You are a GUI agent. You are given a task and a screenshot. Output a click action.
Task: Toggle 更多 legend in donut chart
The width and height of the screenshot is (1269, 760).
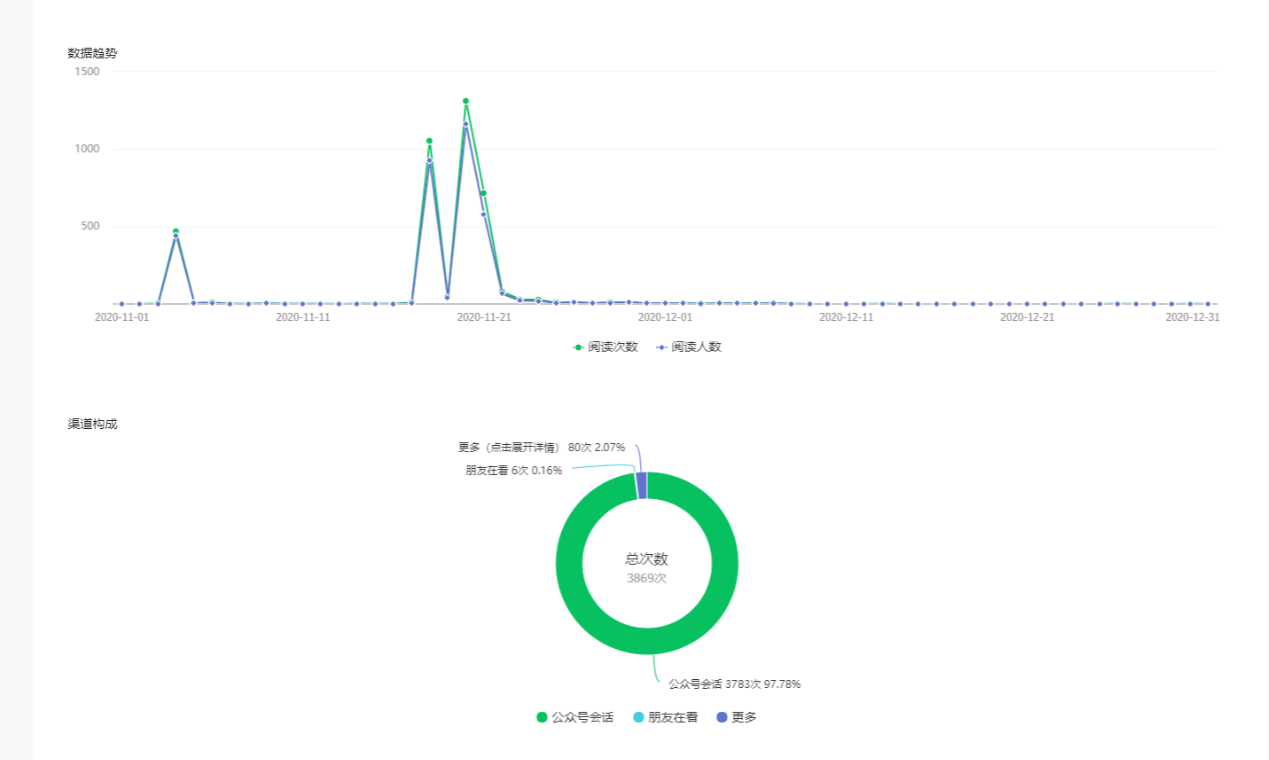(737, 717)
